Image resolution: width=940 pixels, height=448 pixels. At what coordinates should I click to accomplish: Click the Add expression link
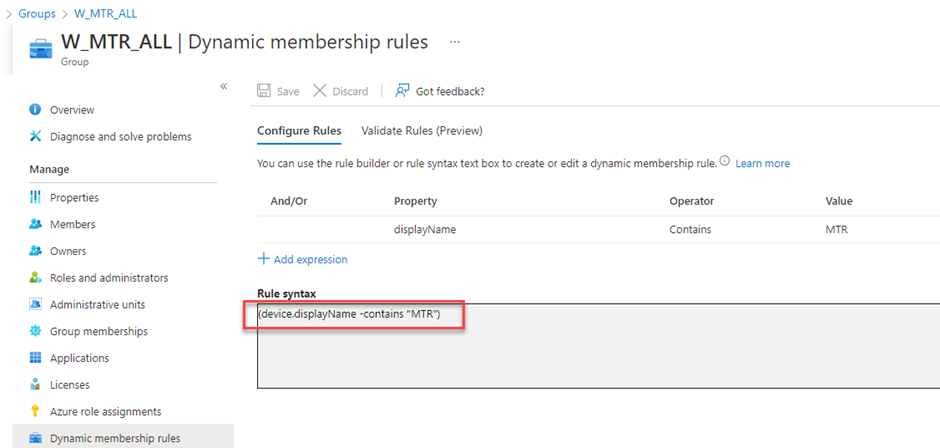[311, 259]
